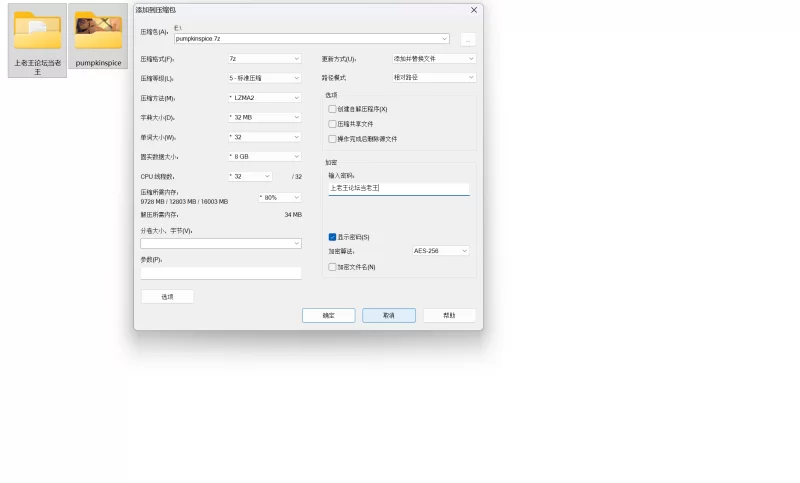The height and width of the screenshot is (483, 800).
Task: Click the pumpkinspice folder icon
Action: [98, 32]
